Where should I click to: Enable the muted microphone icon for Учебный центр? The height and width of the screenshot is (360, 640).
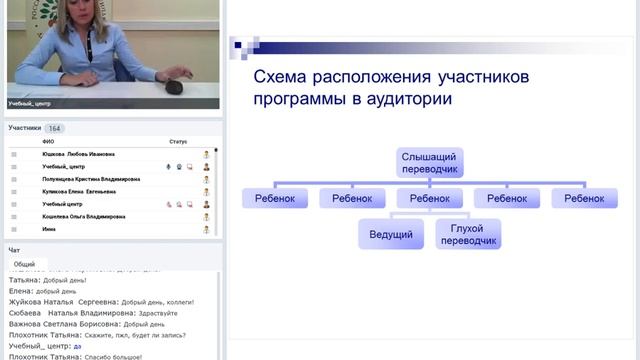pyautogui.click(x=169, y=204)
